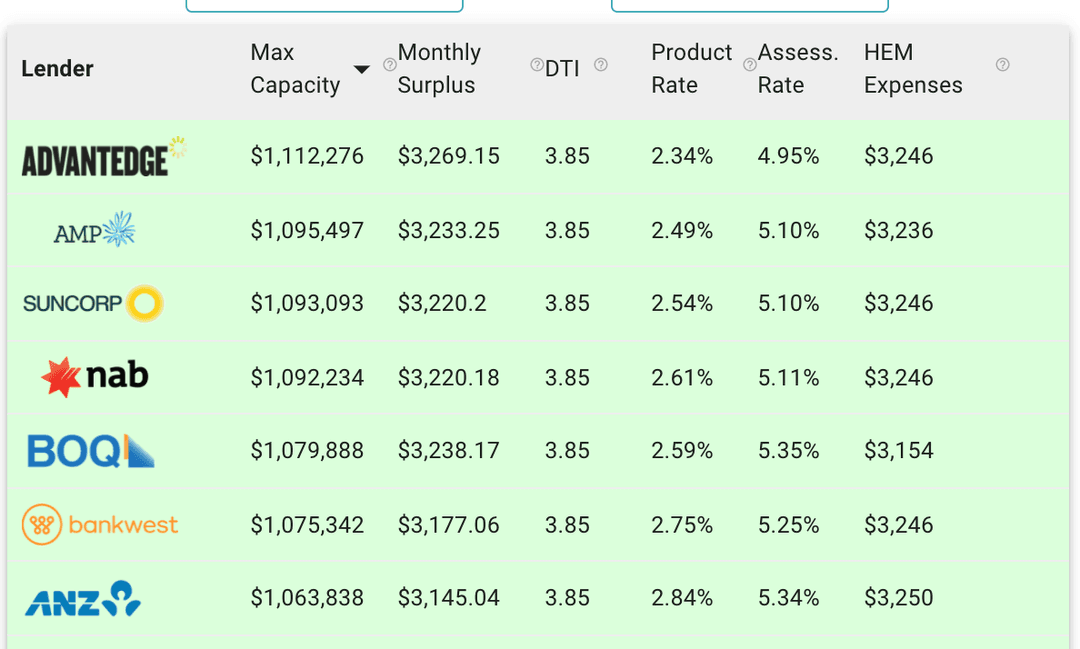Click BOQ assessment rate 5.35%

pyautogui.click(x=789, y=451)
